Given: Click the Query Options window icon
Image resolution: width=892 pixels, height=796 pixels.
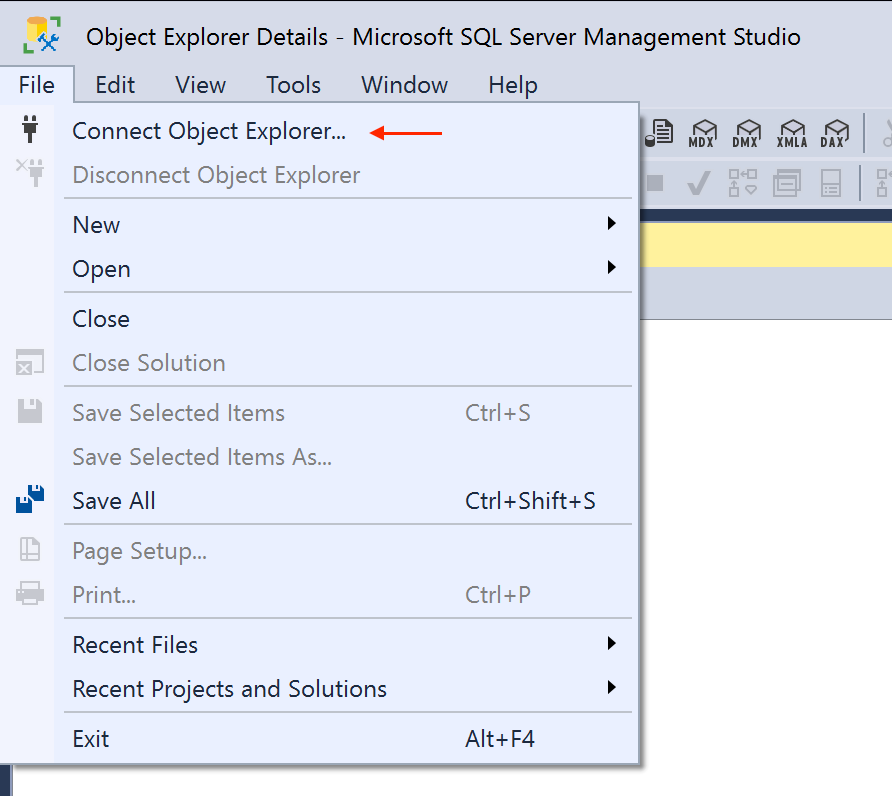Looking at the screenshot, I should click(x=787, y=183).
